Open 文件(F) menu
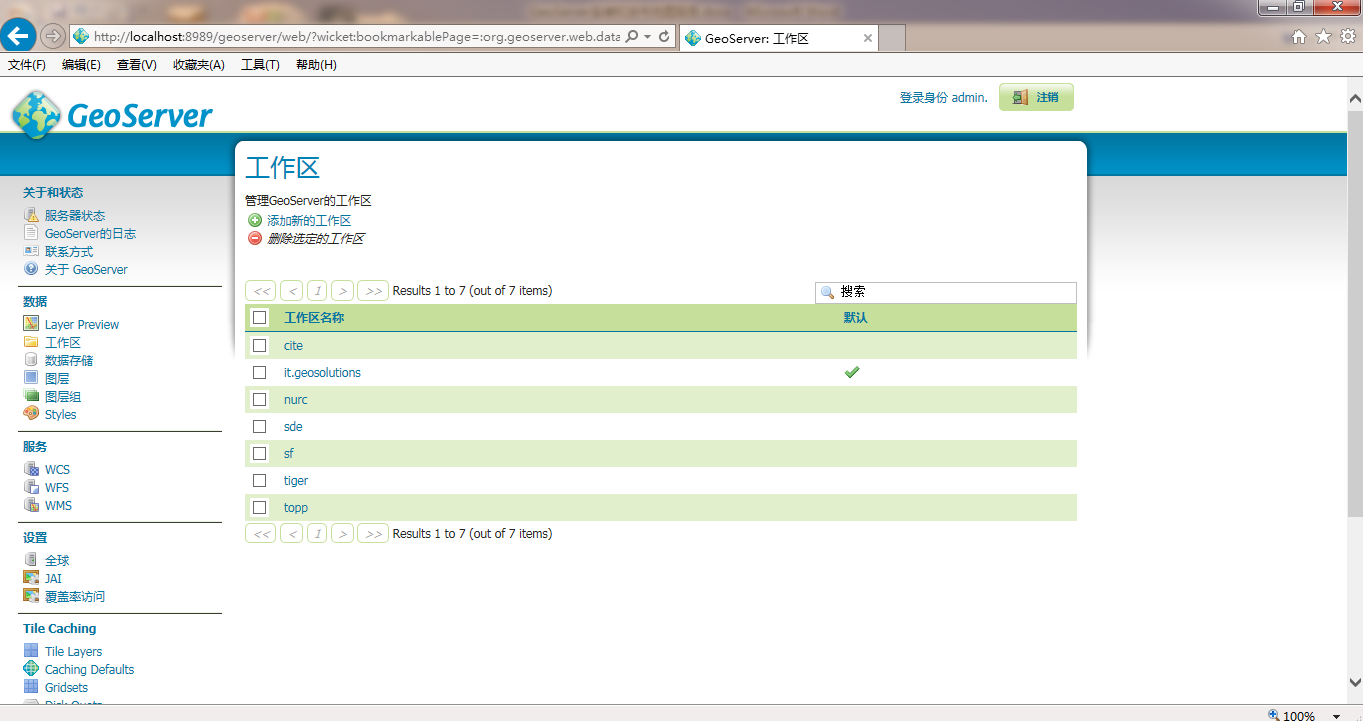 coord(27,65)
